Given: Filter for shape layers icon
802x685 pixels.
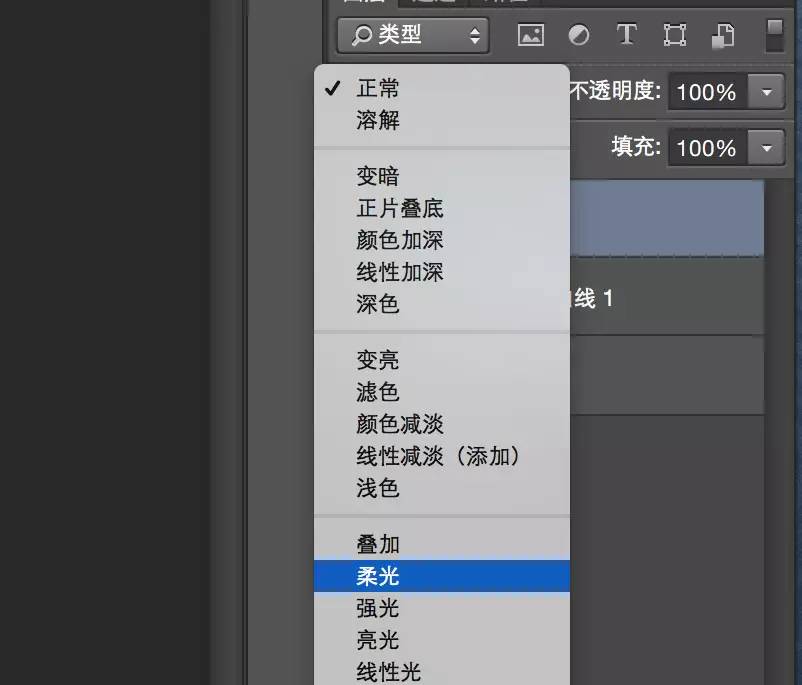Looking at the screenshot, I should 675,36.
